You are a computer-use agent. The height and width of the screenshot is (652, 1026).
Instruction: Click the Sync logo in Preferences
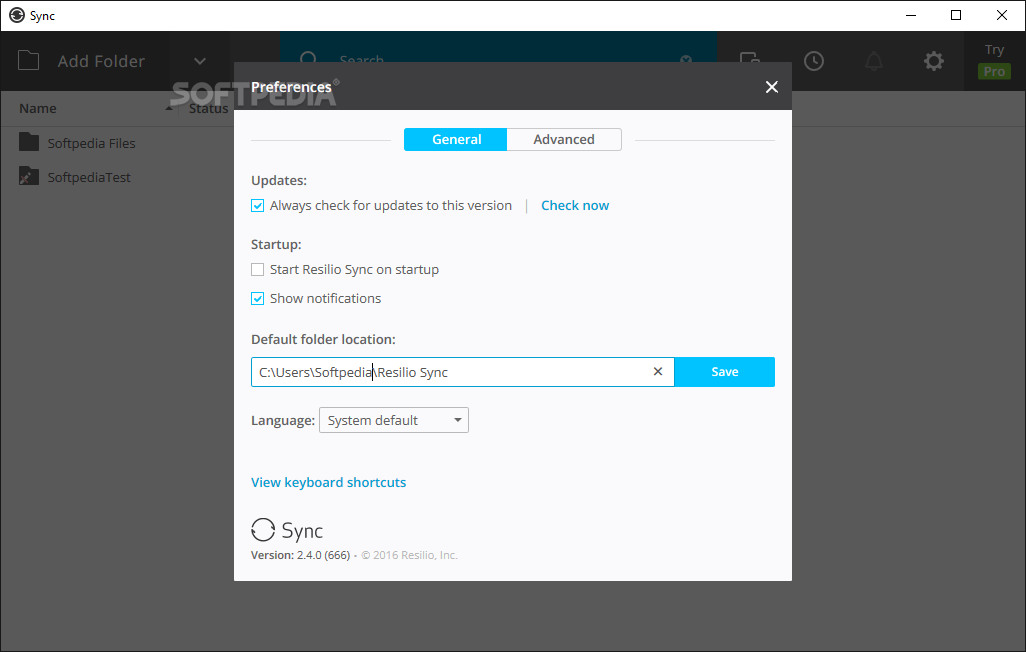287,530
